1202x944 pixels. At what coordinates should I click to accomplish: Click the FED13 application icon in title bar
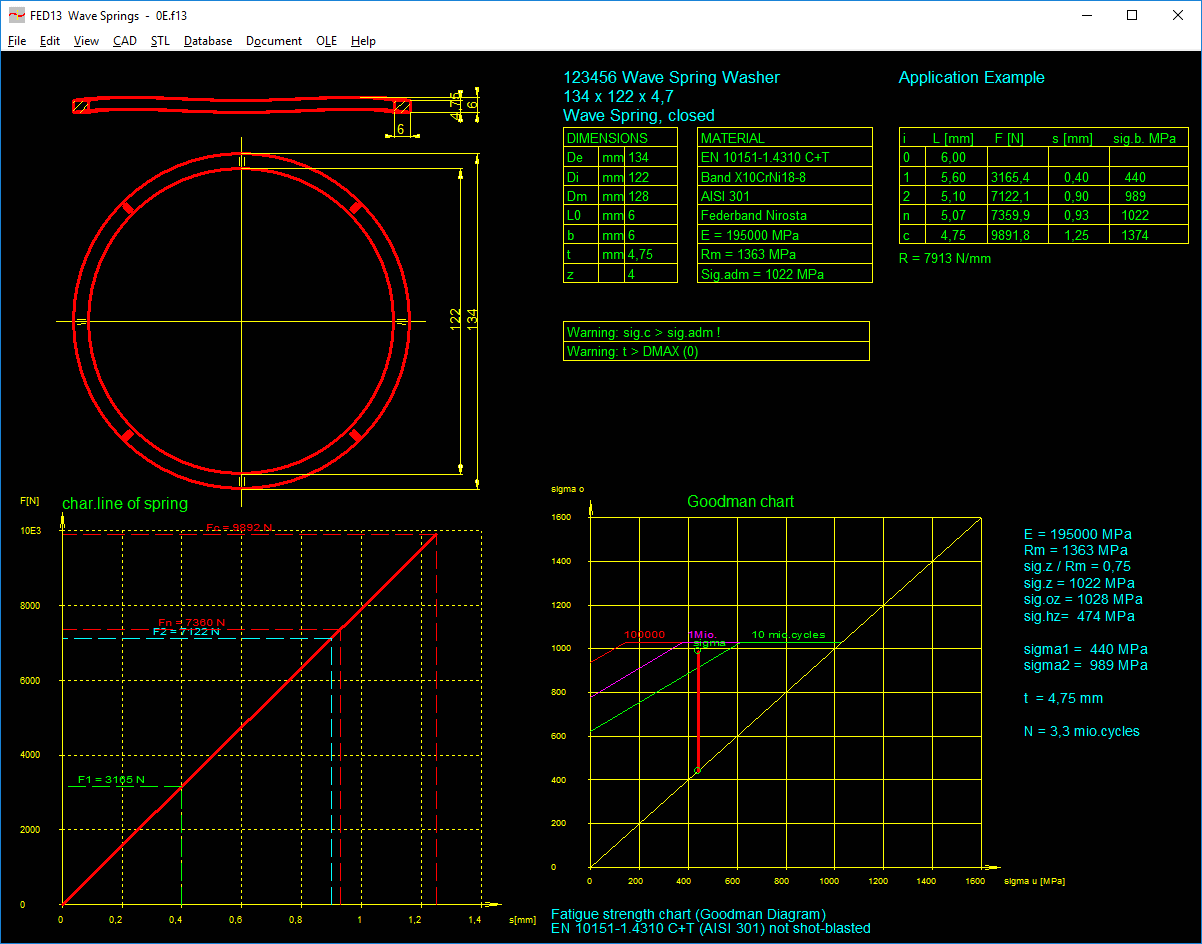[16, 15]
